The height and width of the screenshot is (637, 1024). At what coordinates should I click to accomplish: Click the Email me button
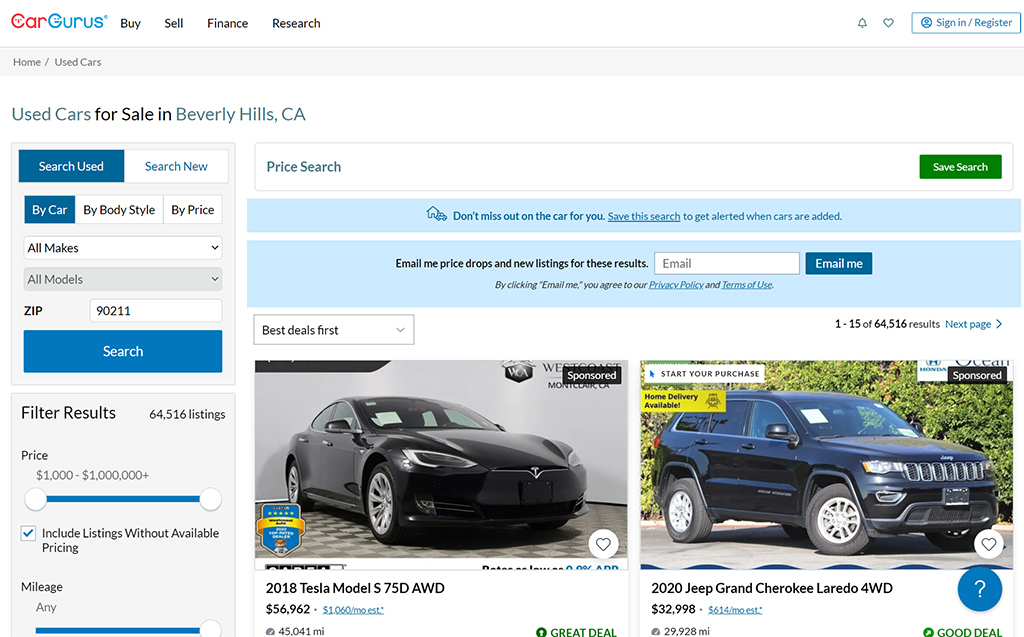839,263
